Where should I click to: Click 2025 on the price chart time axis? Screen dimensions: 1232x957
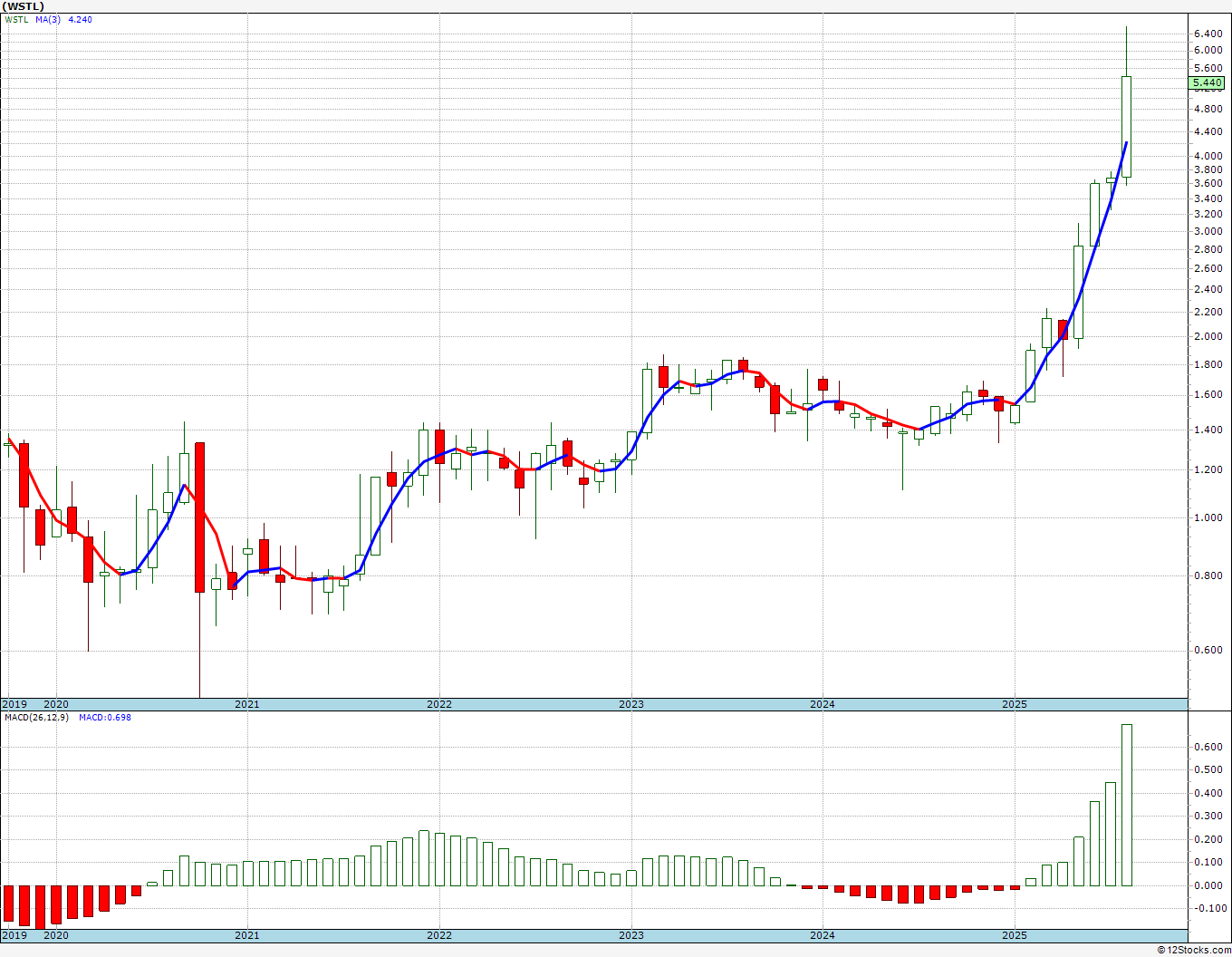point(1015,704)
